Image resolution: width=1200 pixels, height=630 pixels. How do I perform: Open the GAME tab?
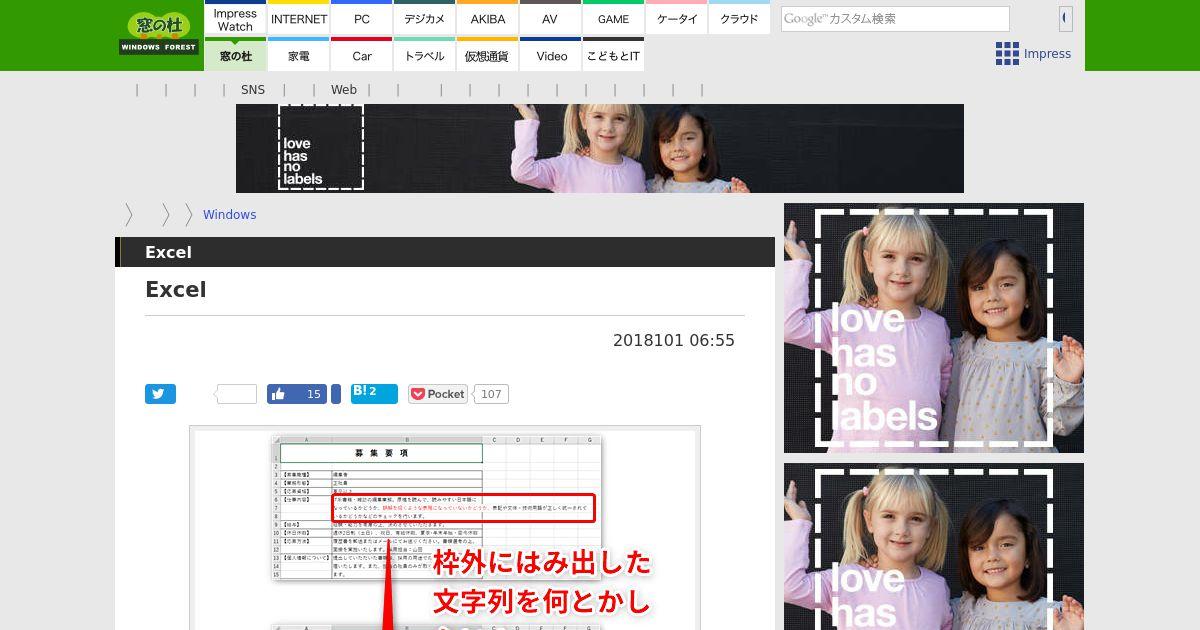click(614, 19)
